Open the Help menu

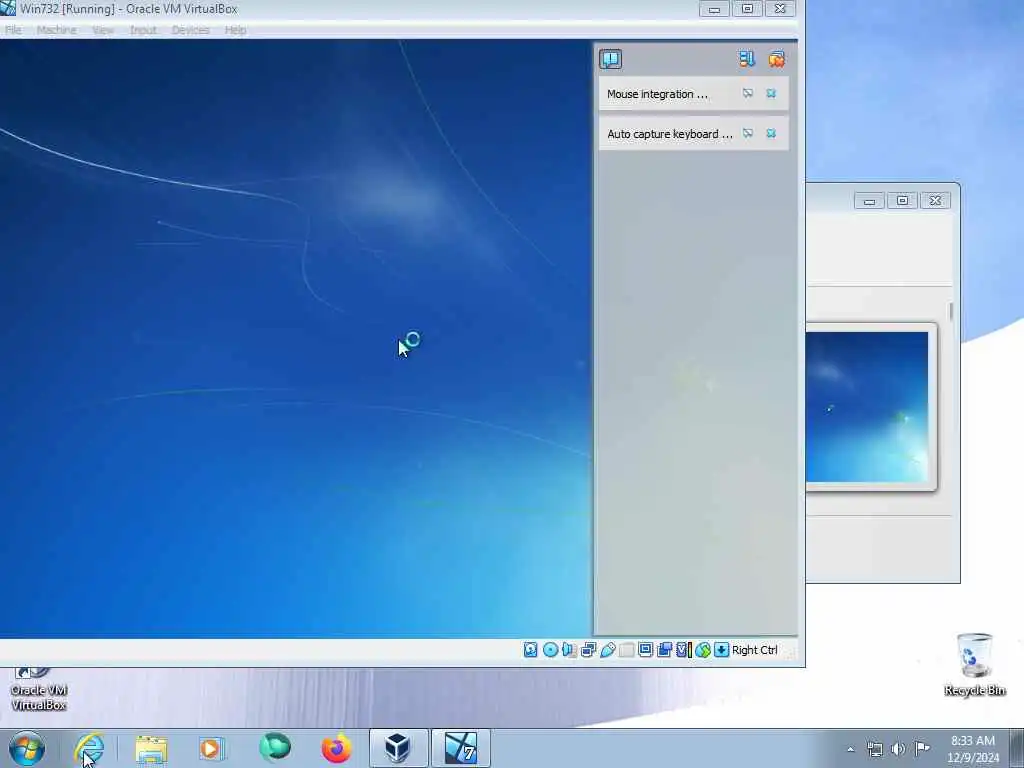tap(236, 30)
